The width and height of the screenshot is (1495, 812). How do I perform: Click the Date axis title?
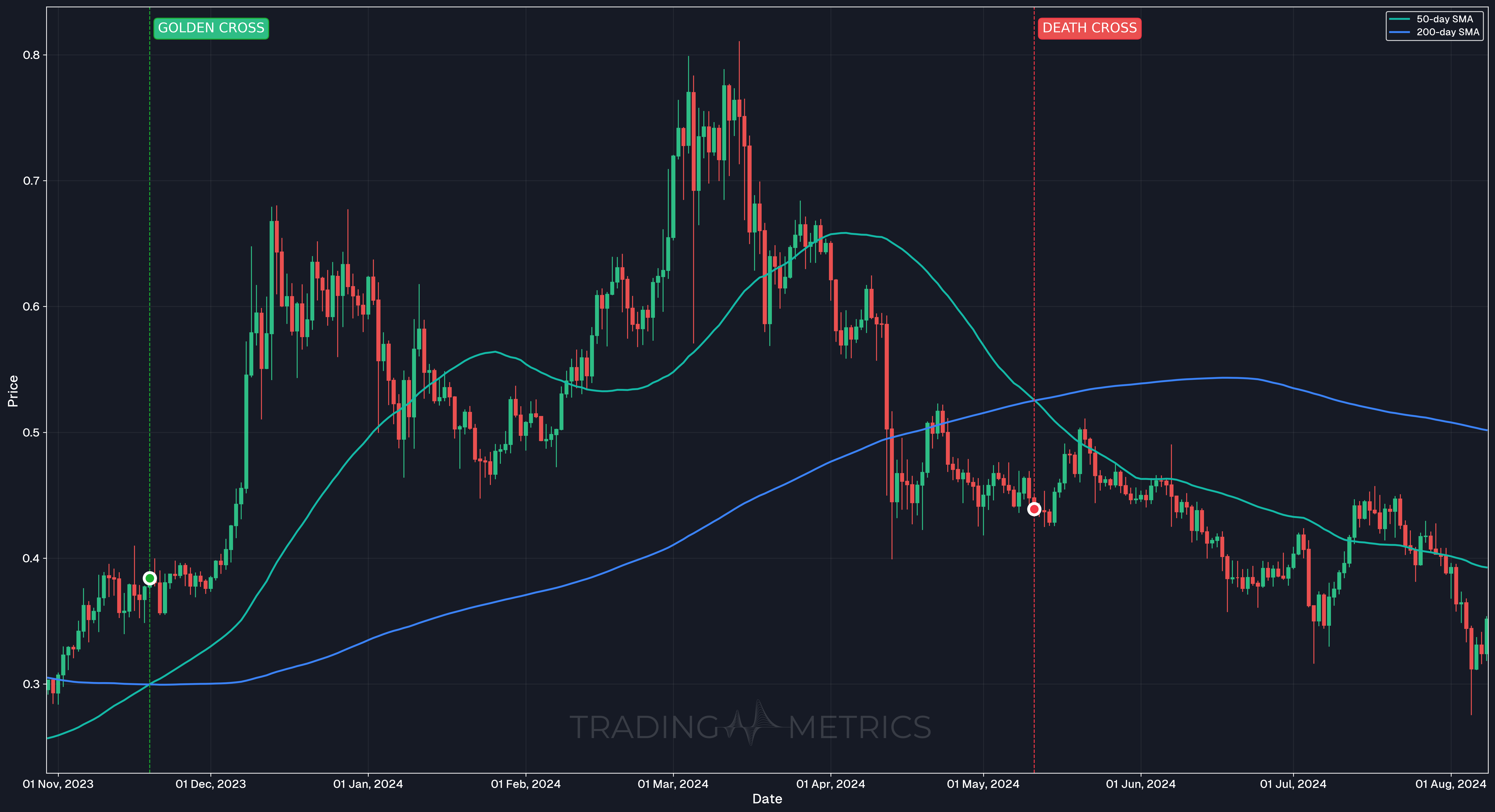[x=767, y=799]
